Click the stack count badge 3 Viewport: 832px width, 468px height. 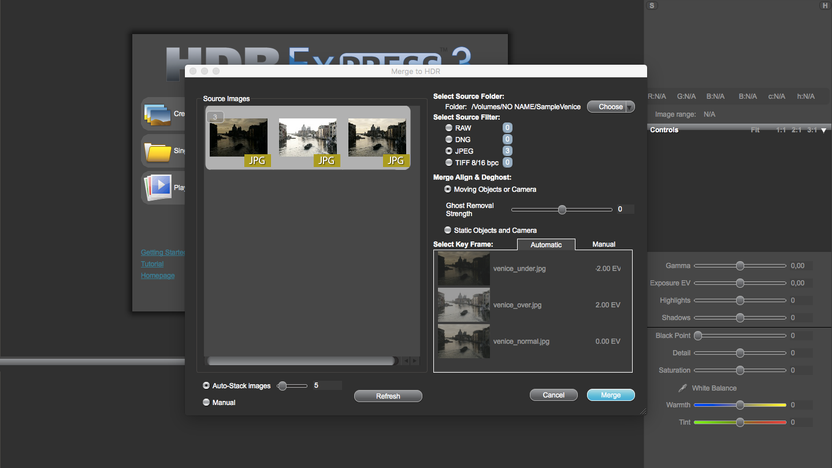point(215,117)
